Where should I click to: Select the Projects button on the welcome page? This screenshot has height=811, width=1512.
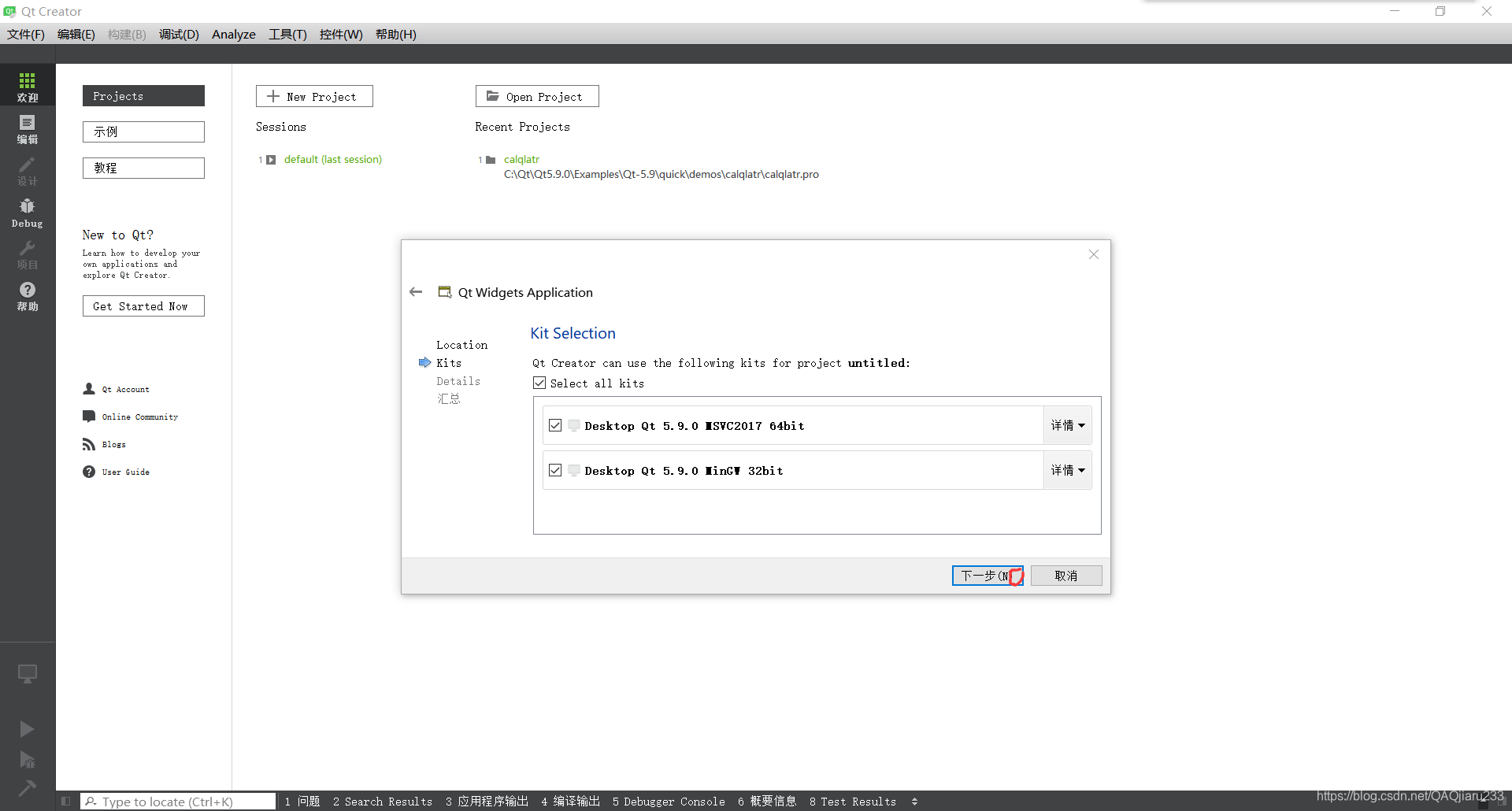143,96
